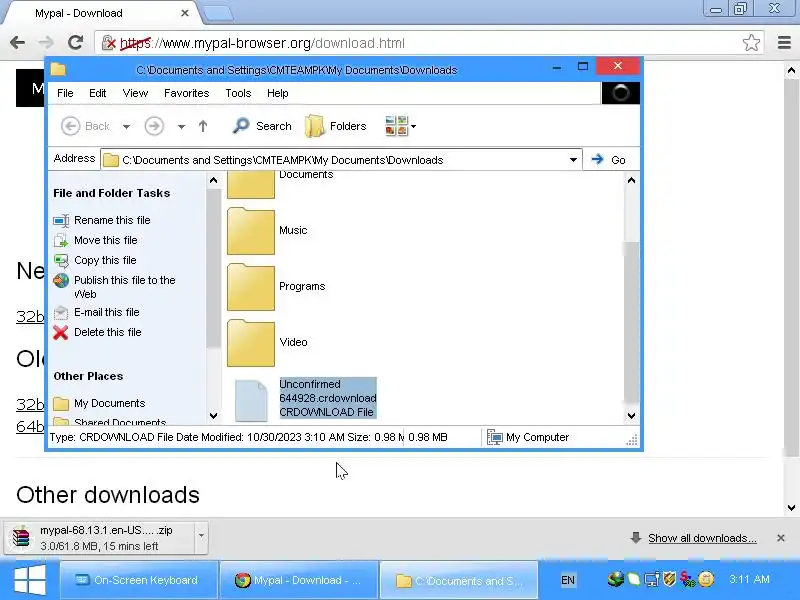
Task: Toggle the Folders pane in Explorer
Action: (x=336, y=126)
